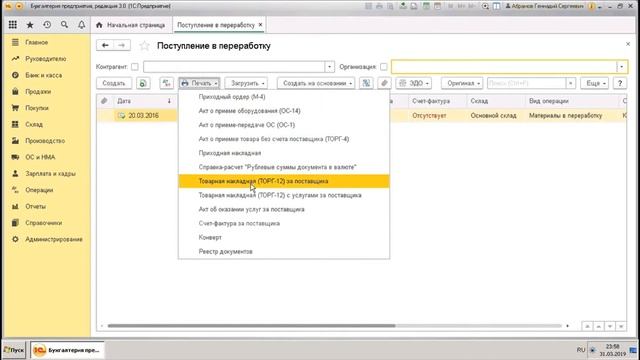Image resolution: width=640 pixels, height=360 pixels.
Task: Add this list to favorites with star
Action: [144, 46]
